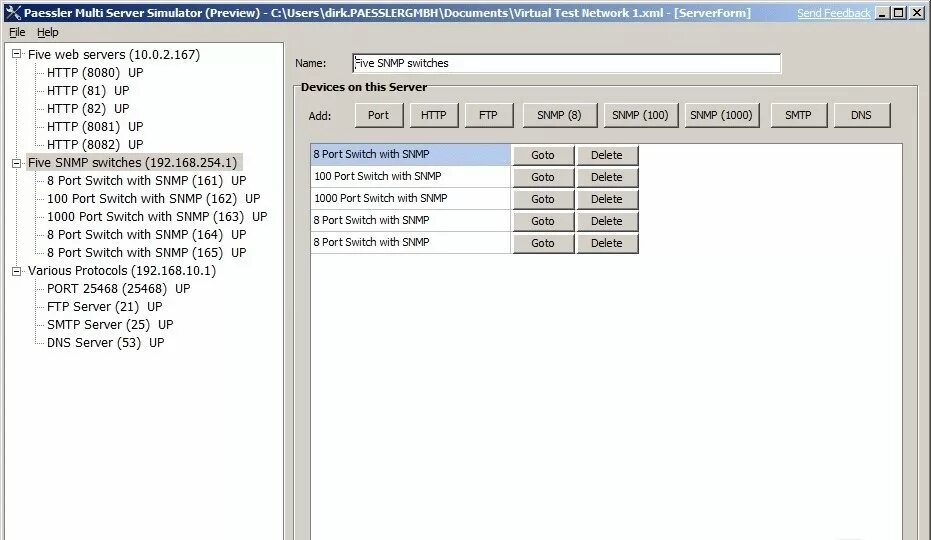Select DNS Server (53) UP tree entry
This screenshot has width=931, height=540.
[x=106, y=343]
